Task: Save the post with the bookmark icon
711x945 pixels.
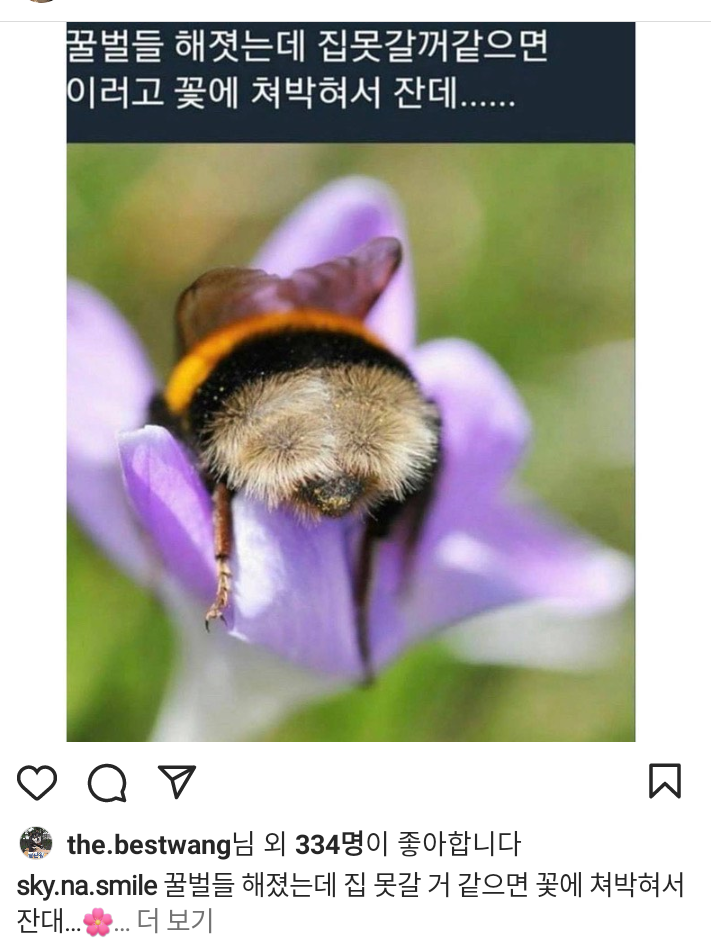Action: tap(665, 780)
